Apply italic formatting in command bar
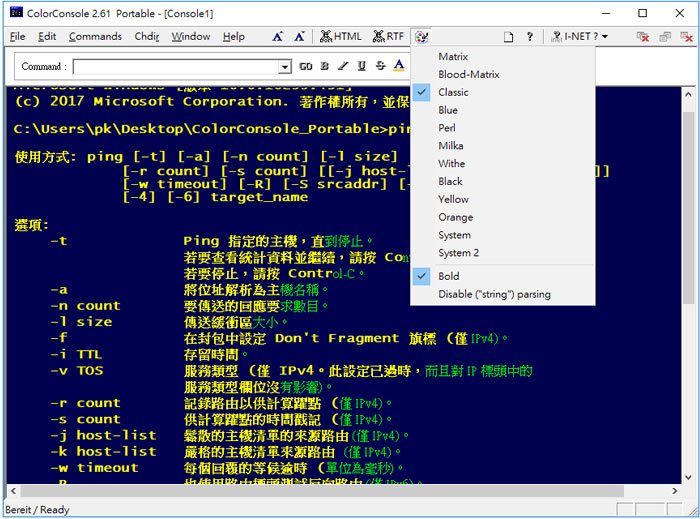 coord(343,67)
